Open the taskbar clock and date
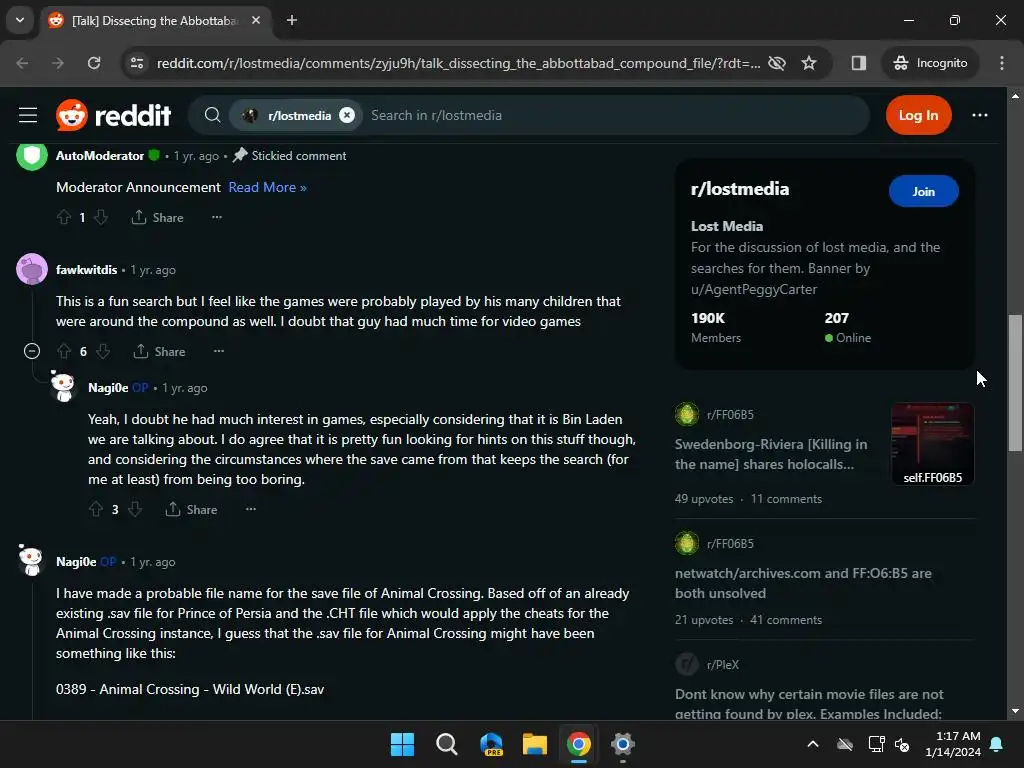 953,744
